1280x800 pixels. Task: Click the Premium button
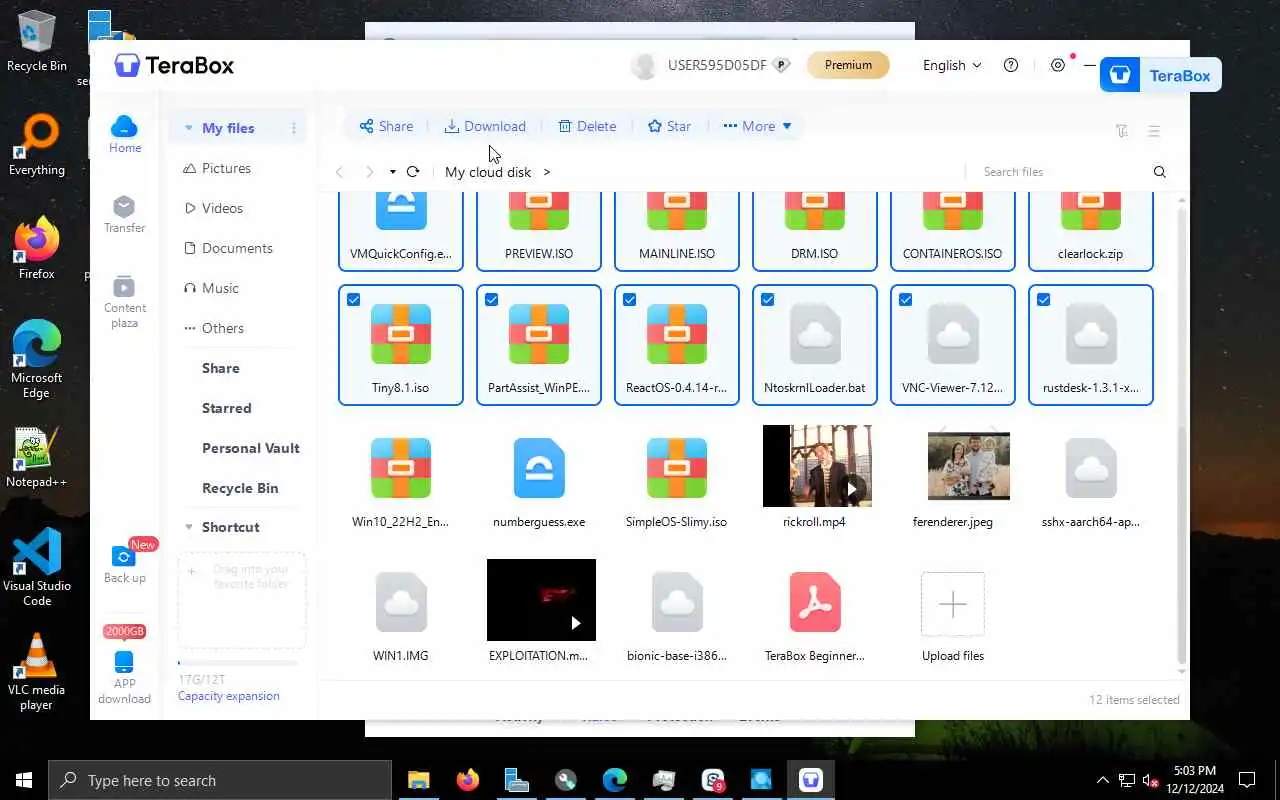[848, 65]
